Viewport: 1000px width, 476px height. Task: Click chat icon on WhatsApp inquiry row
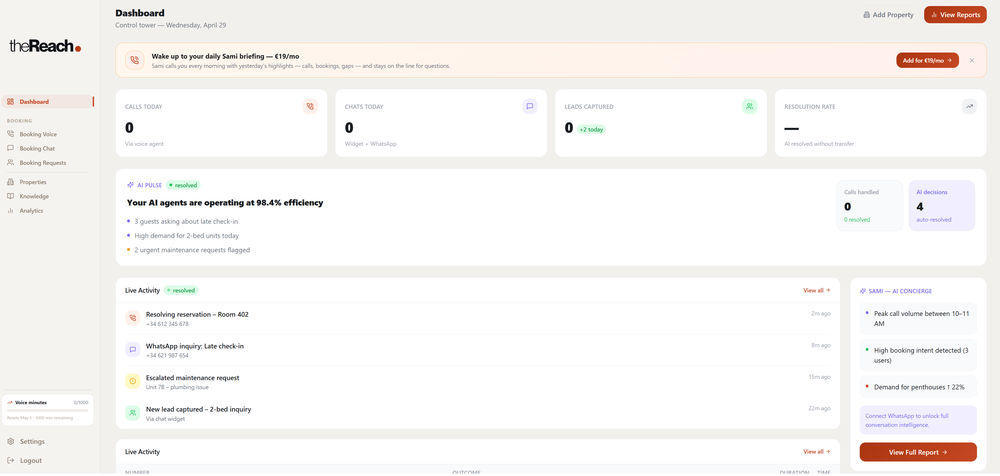133,350
